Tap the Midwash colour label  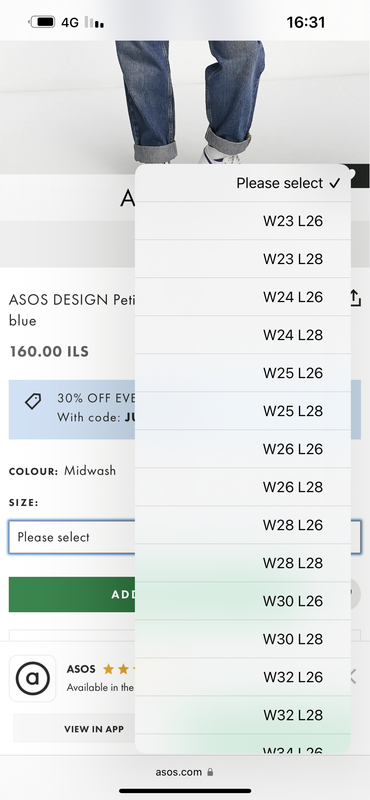click(x=90, y=470)
